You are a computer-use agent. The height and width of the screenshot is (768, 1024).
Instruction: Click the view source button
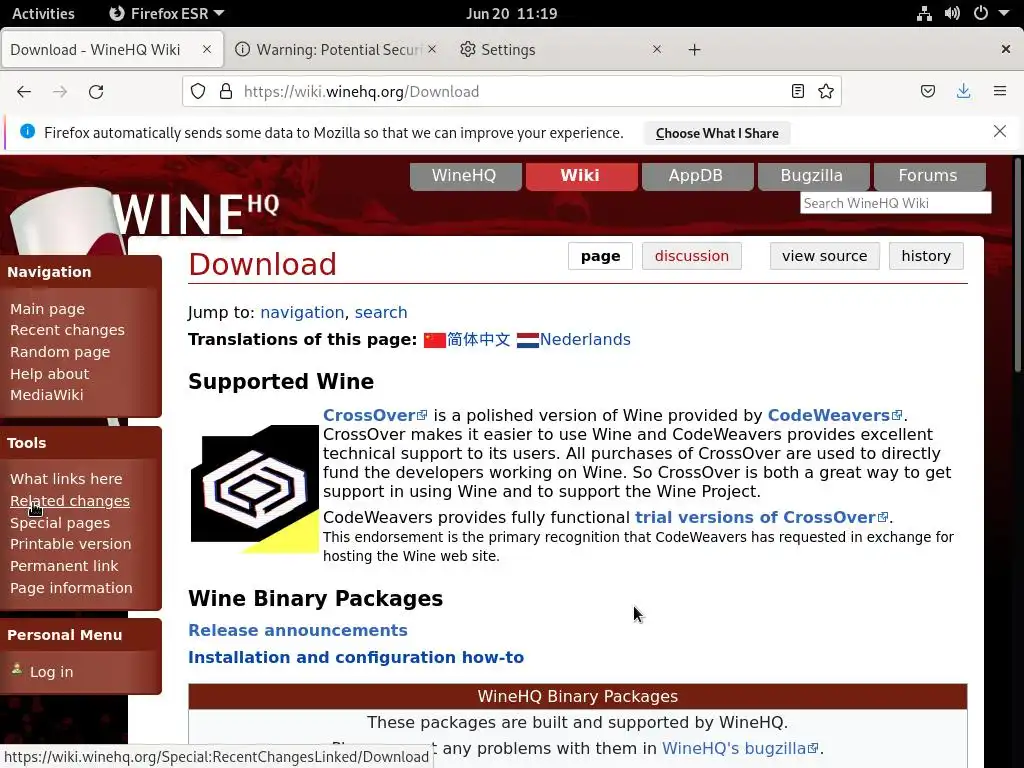pyautogui.click(x=824, y=256)
